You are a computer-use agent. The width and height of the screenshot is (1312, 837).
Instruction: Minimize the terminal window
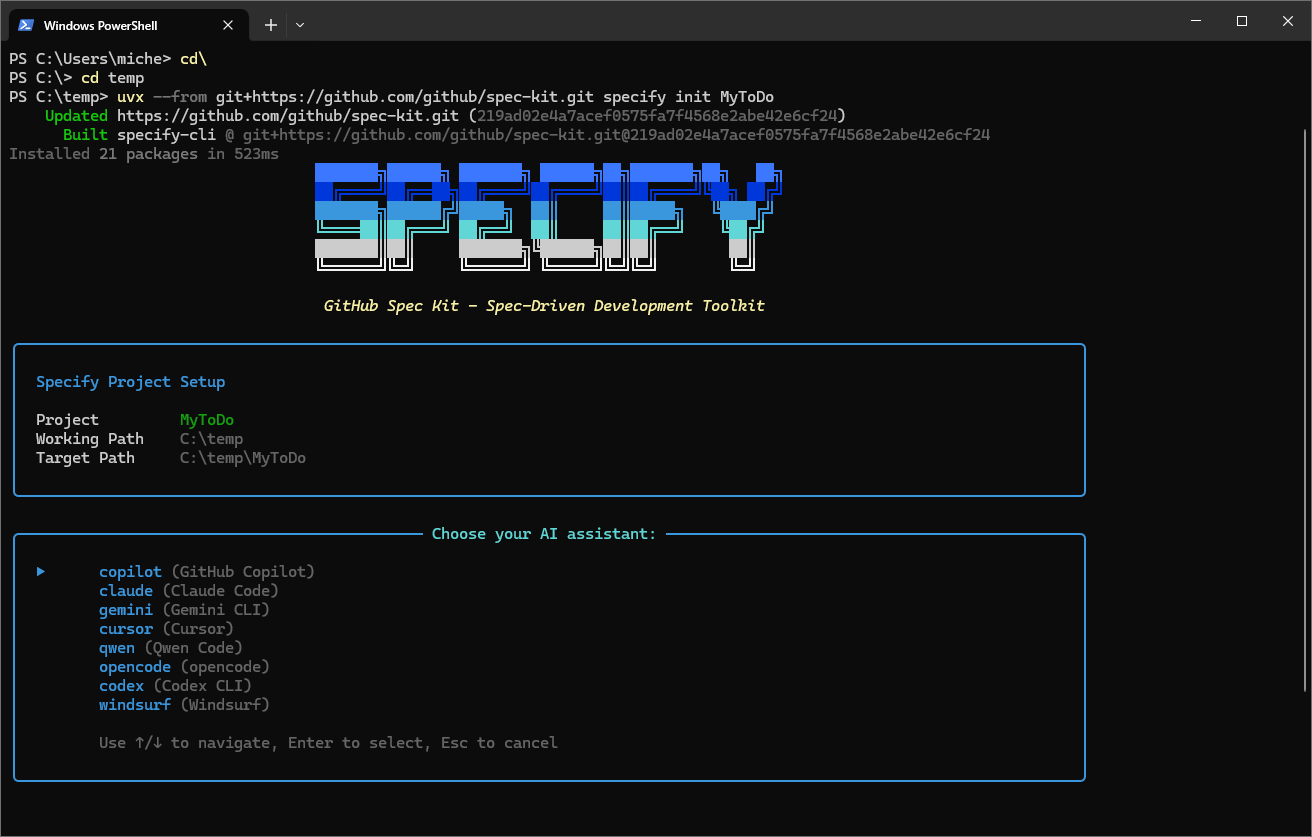point(1196,20)
